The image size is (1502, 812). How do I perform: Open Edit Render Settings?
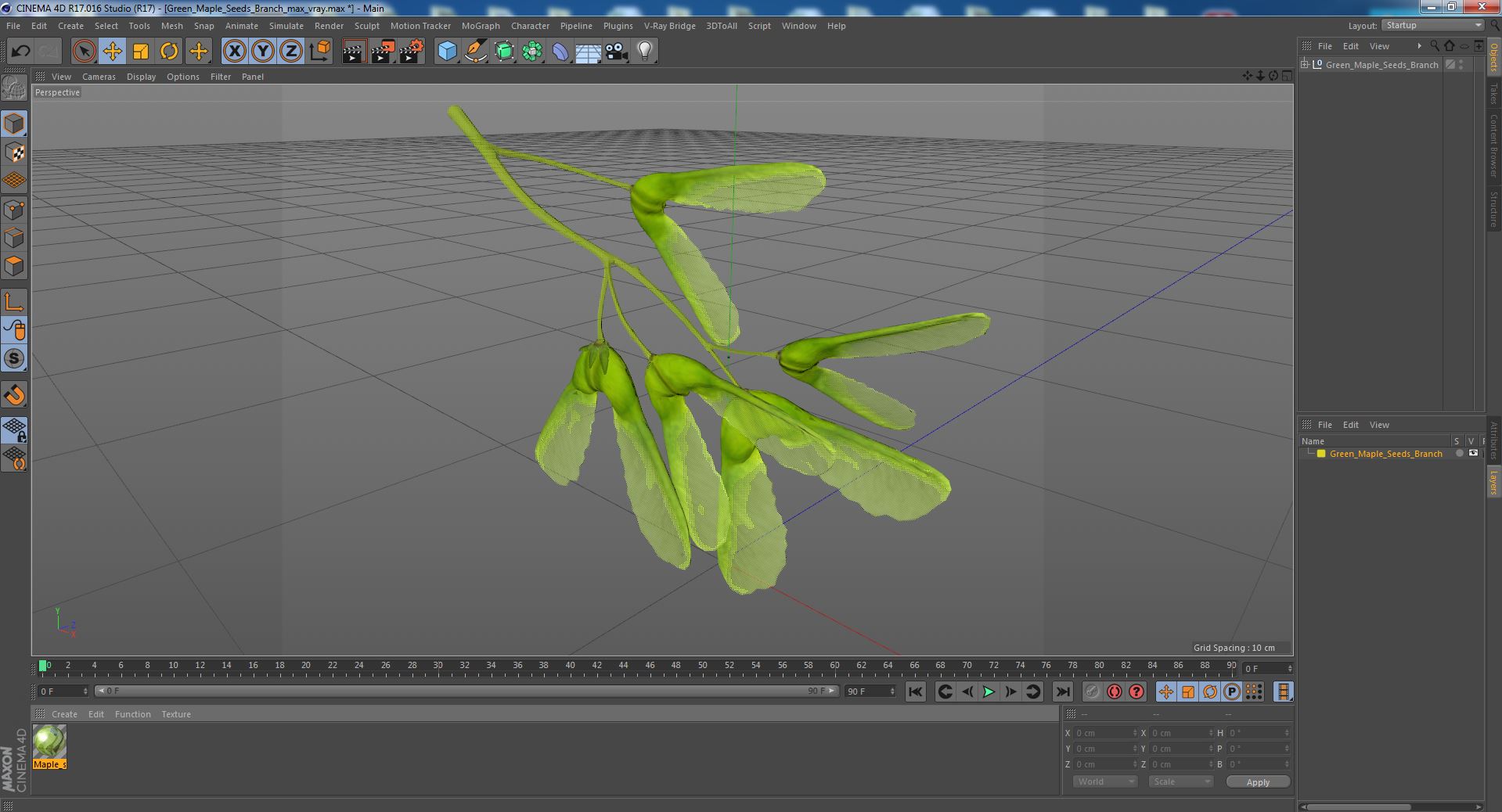pos(412,52)
